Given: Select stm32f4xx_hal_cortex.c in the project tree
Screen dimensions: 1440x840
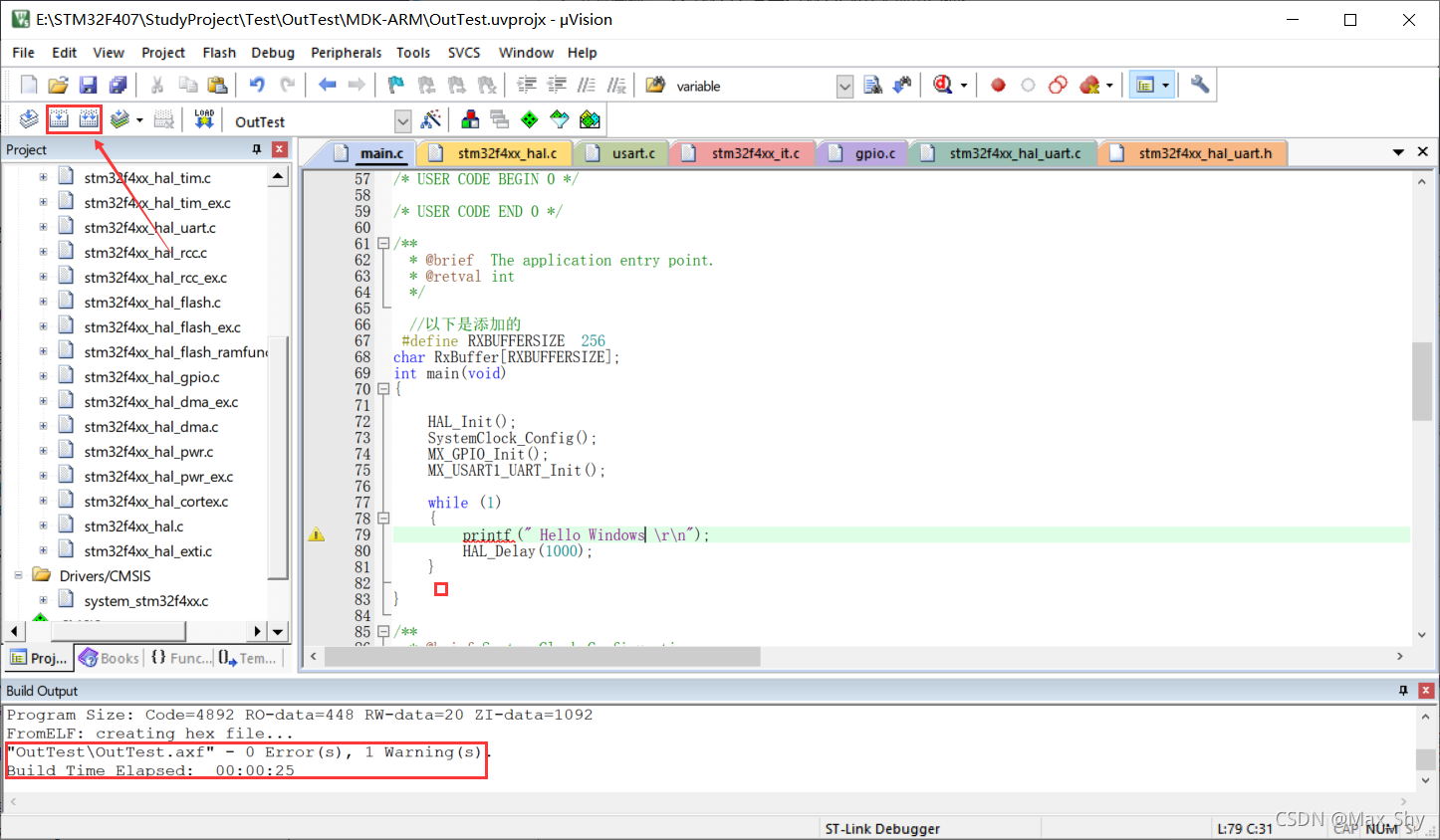Looking at the screenshot, I should (x=156, y=501).
